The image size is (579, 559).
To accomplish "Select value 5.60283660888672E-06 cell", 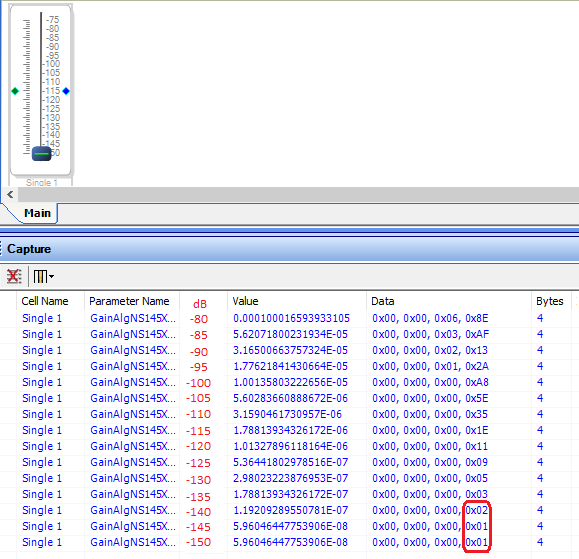I will coord(290,398).
